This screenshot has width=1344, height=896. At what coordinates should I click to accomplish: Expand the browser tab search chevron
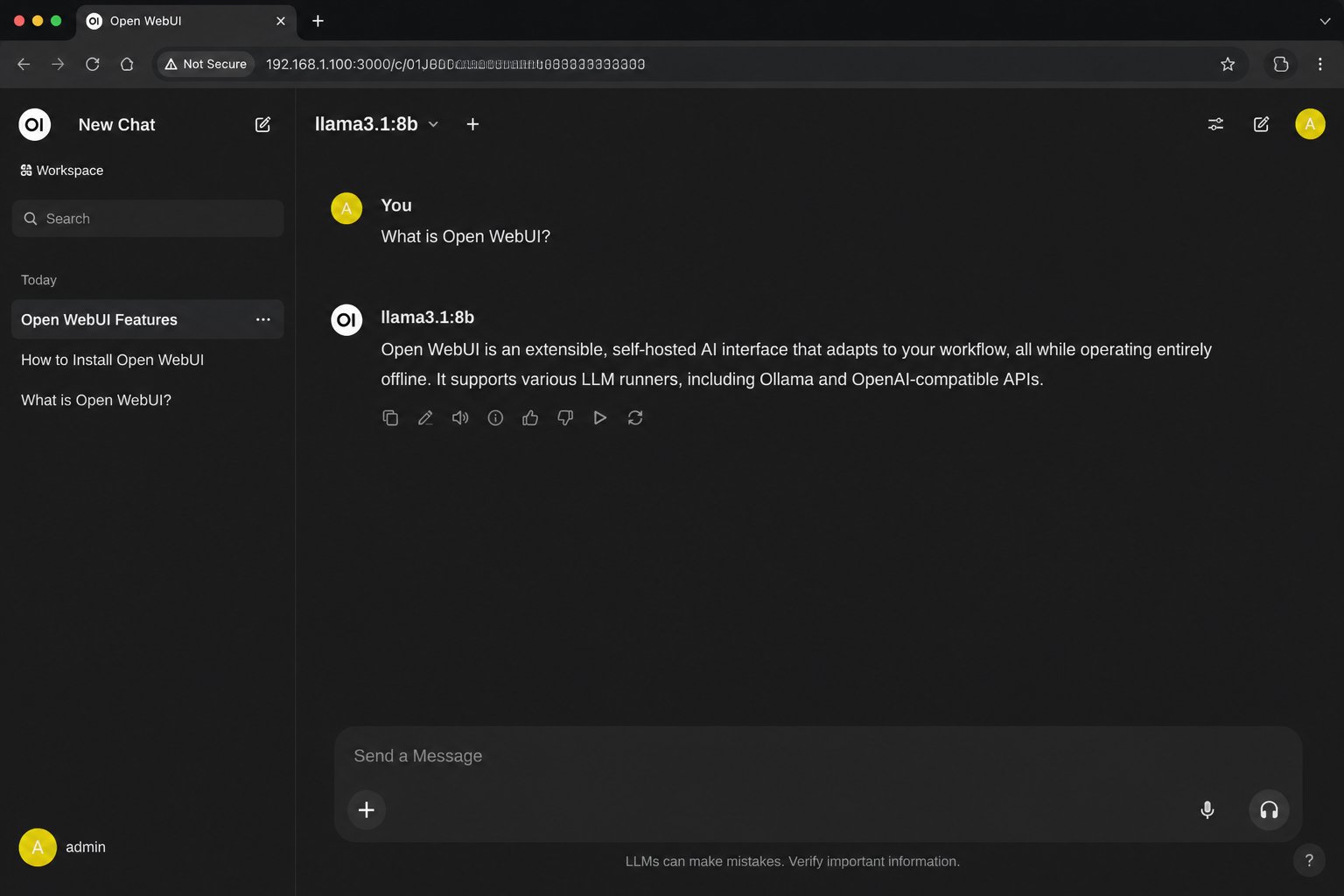[1325, 21]
